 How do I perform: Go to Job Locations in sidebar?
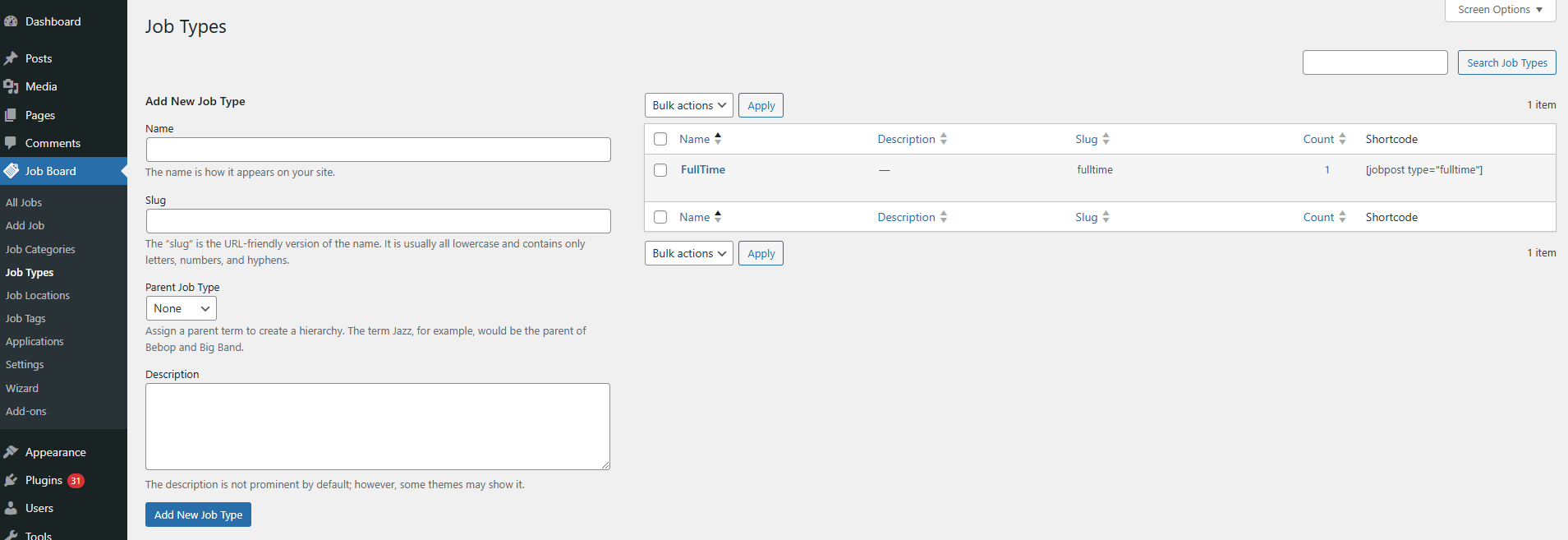point(38,295)
